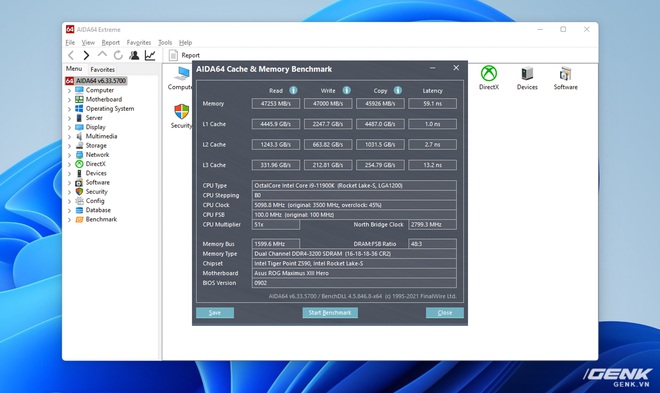Image resolution: width=660 pixels, height=393 pixels.
Task: Select the Config tree item
Action: pyautogui.click(x=95, y=201)
